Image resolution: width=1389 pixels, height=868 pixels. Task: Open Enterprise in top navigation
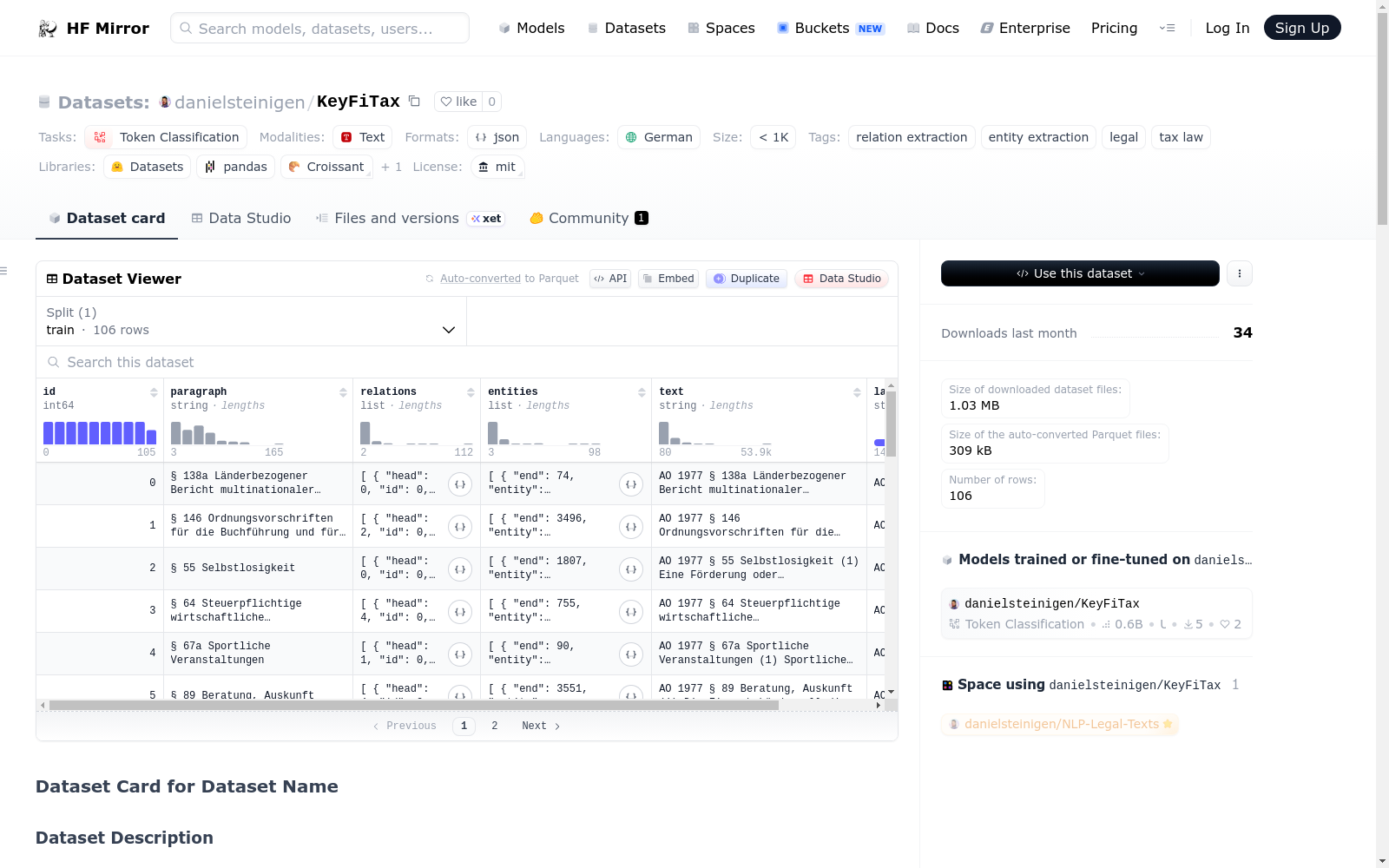pyautogui.click(x=1025, y=29)
